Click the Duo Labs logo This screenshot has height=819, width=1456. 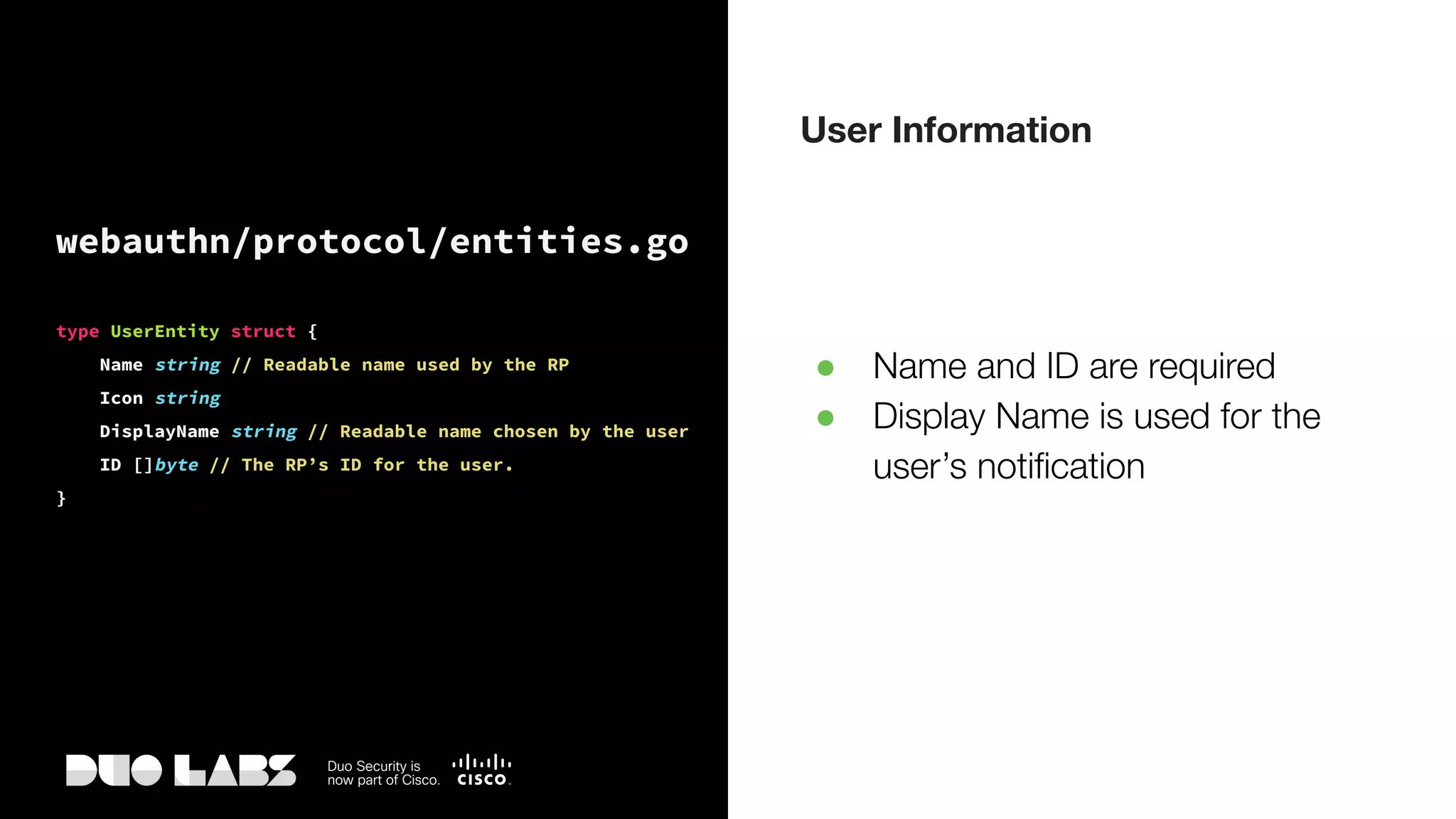pyautogui.click(x=181, y=770)
